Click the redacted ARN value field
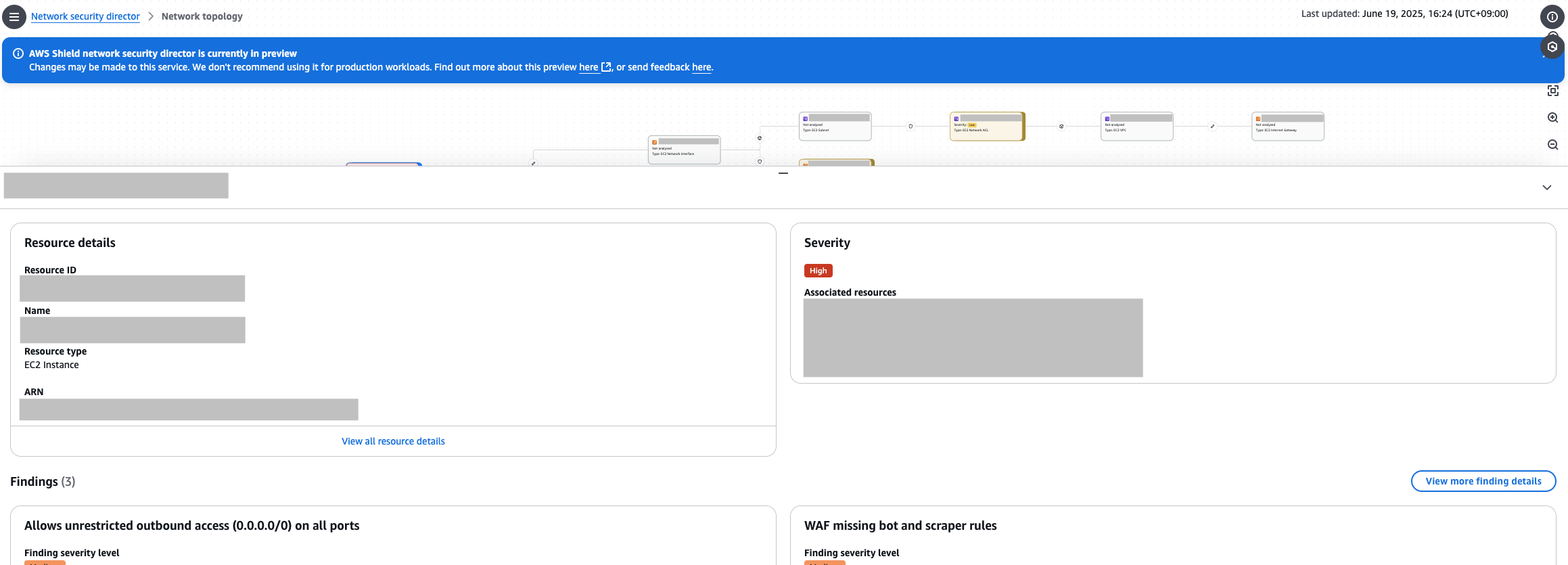Image resolution: width=1568 pixels, height=565 pixels. [x=189, y=409]
